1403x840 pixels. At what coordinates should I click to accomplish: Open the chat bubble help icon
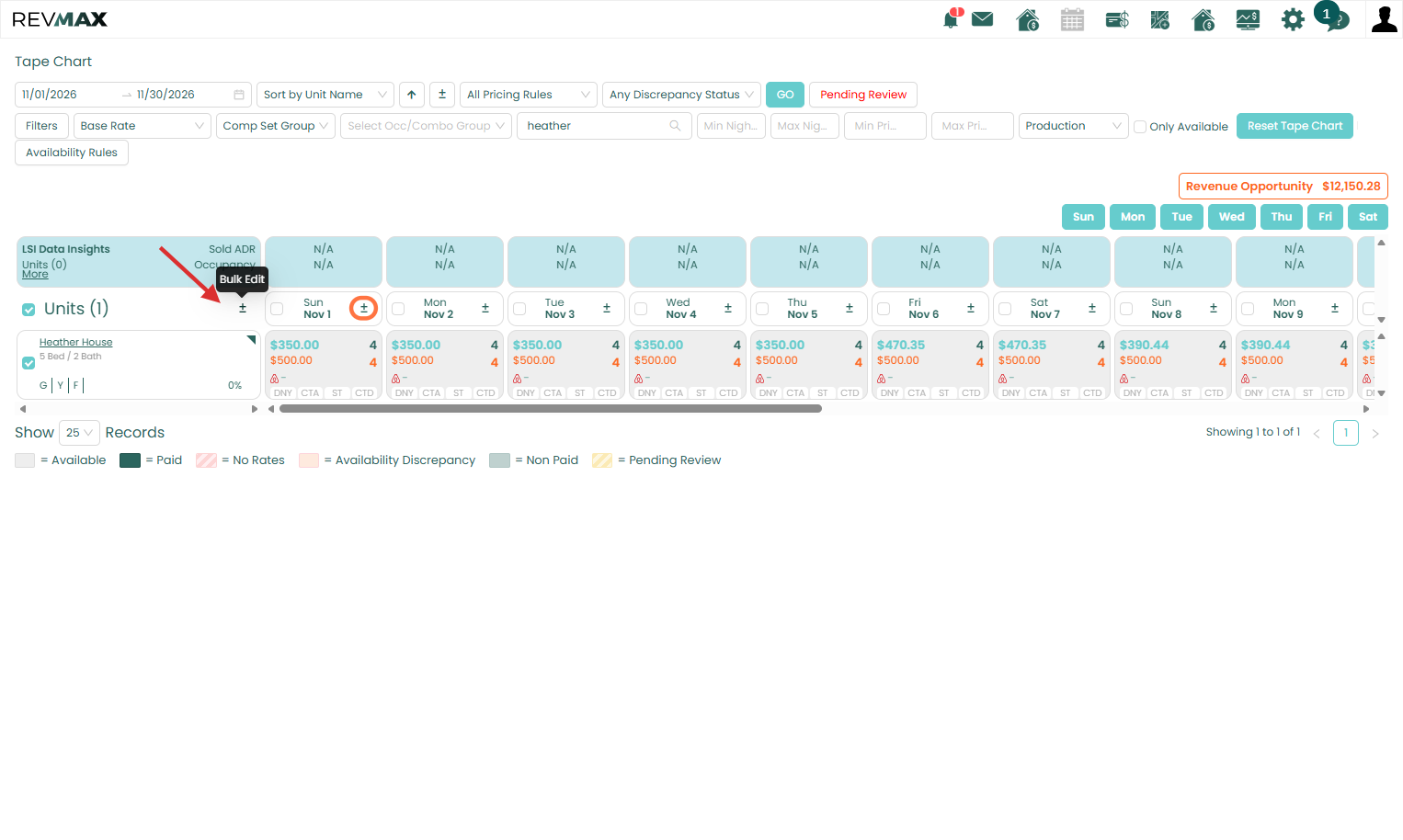[x=1336, y=19]
